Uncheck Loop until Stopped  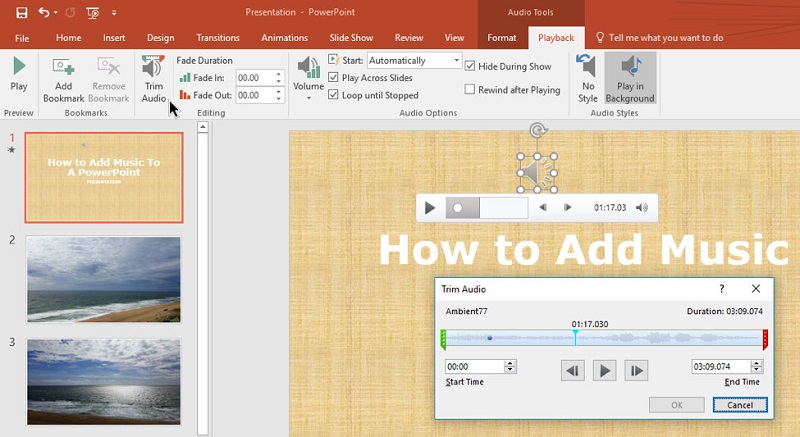pos(333,95)
